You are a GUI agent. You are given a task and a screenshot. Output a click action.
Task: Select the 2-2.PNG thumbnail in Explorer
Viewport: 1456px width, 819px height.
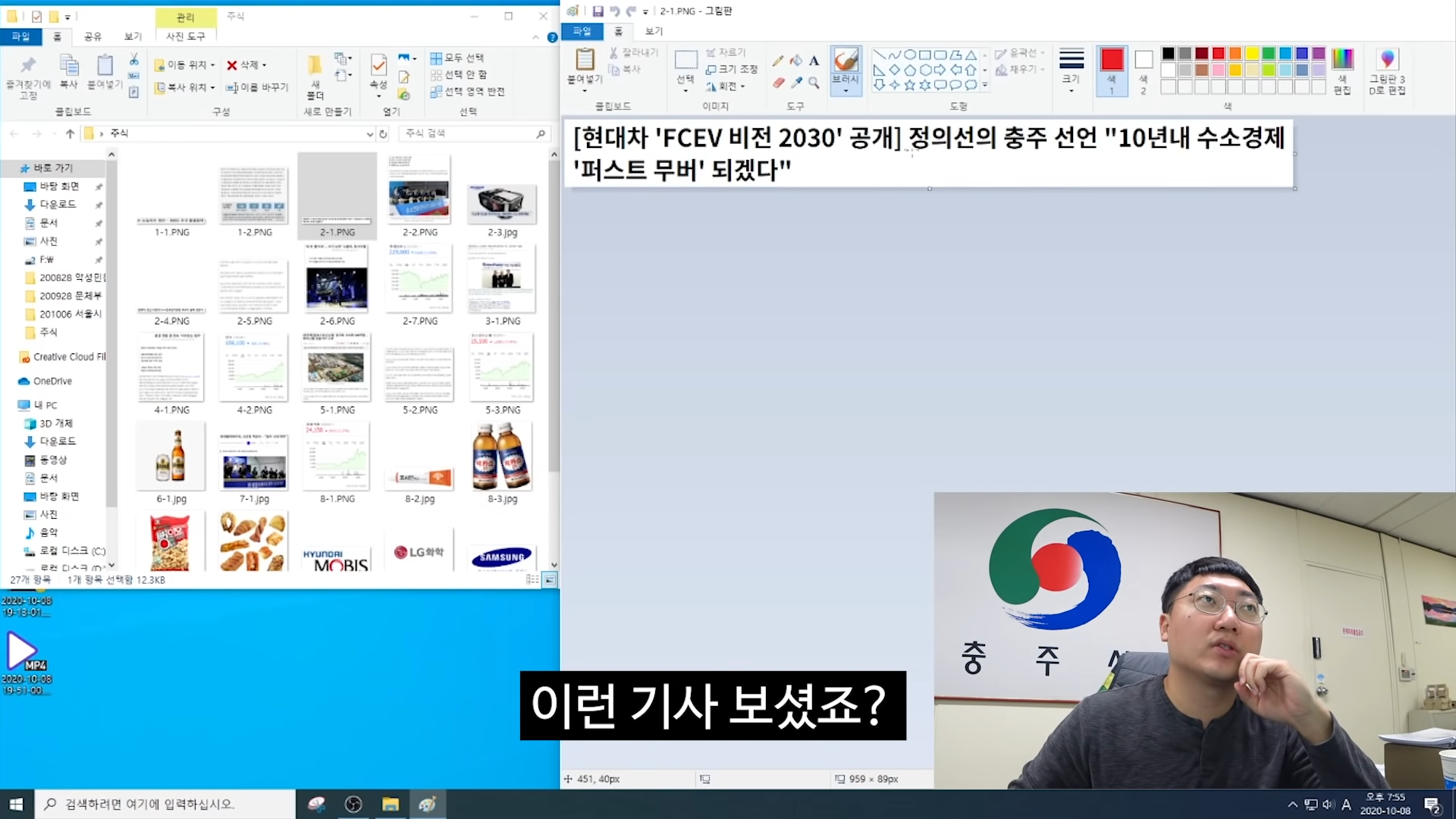pos(419,197)
